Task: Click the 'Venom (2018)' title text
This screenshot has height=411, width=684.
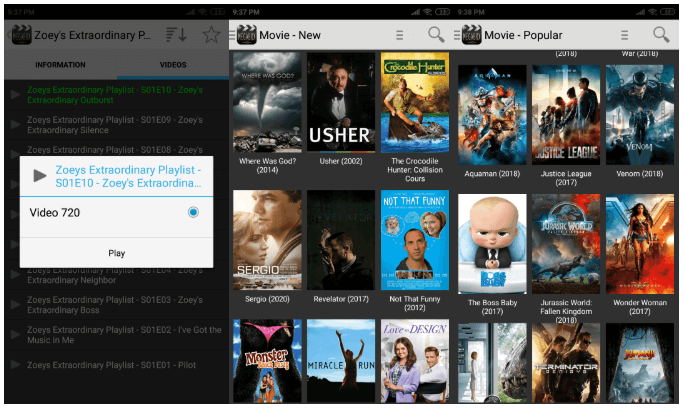Action: point(640,174)
